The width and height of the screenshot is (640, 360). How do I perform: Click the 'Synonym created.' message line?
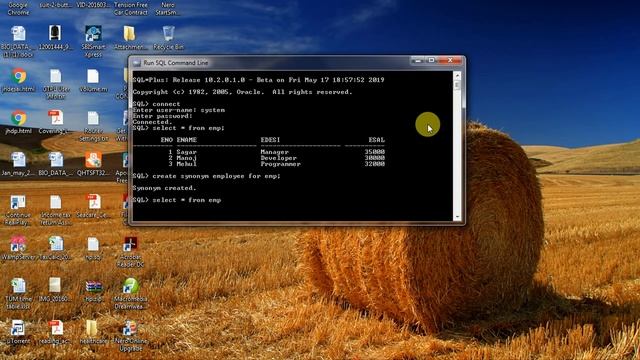[164, 188]
